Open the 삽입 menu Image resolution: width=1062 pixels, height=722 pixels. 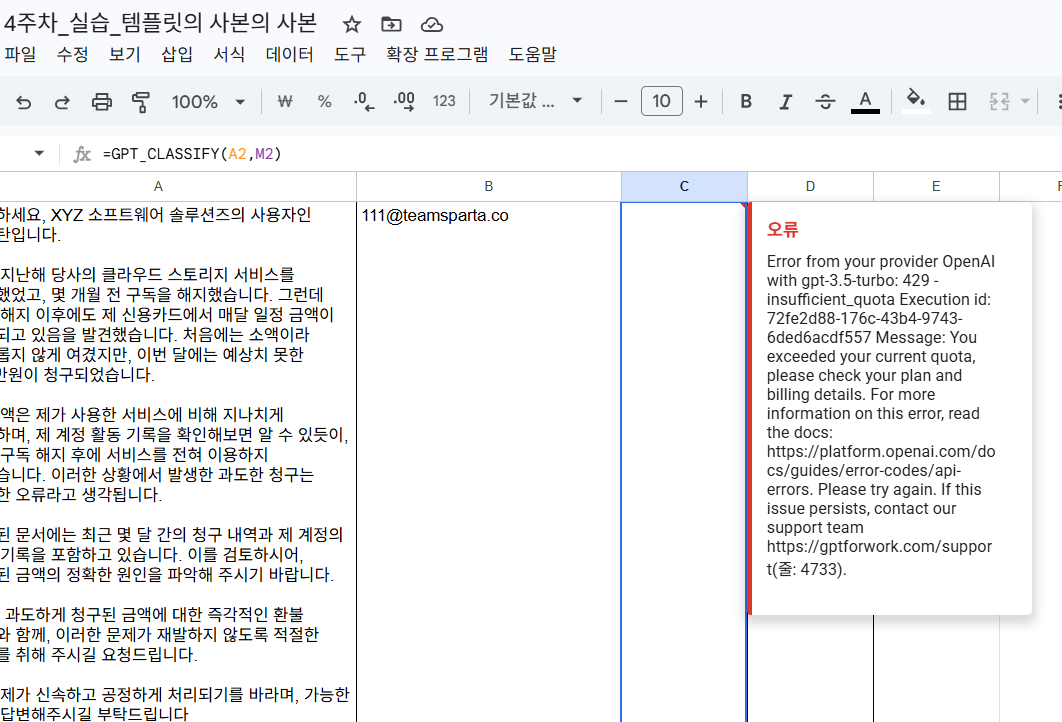177,54
